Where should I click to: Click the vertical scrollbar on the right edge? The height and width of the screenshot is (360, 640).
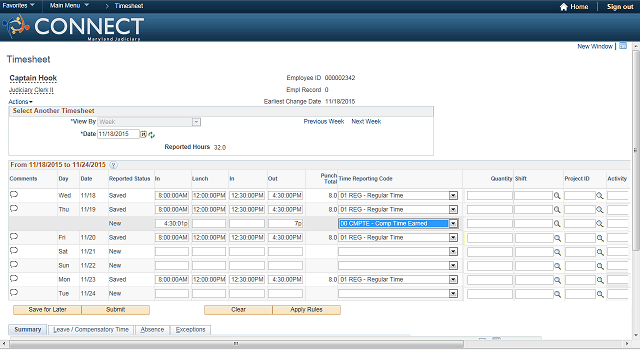point(636,150)
